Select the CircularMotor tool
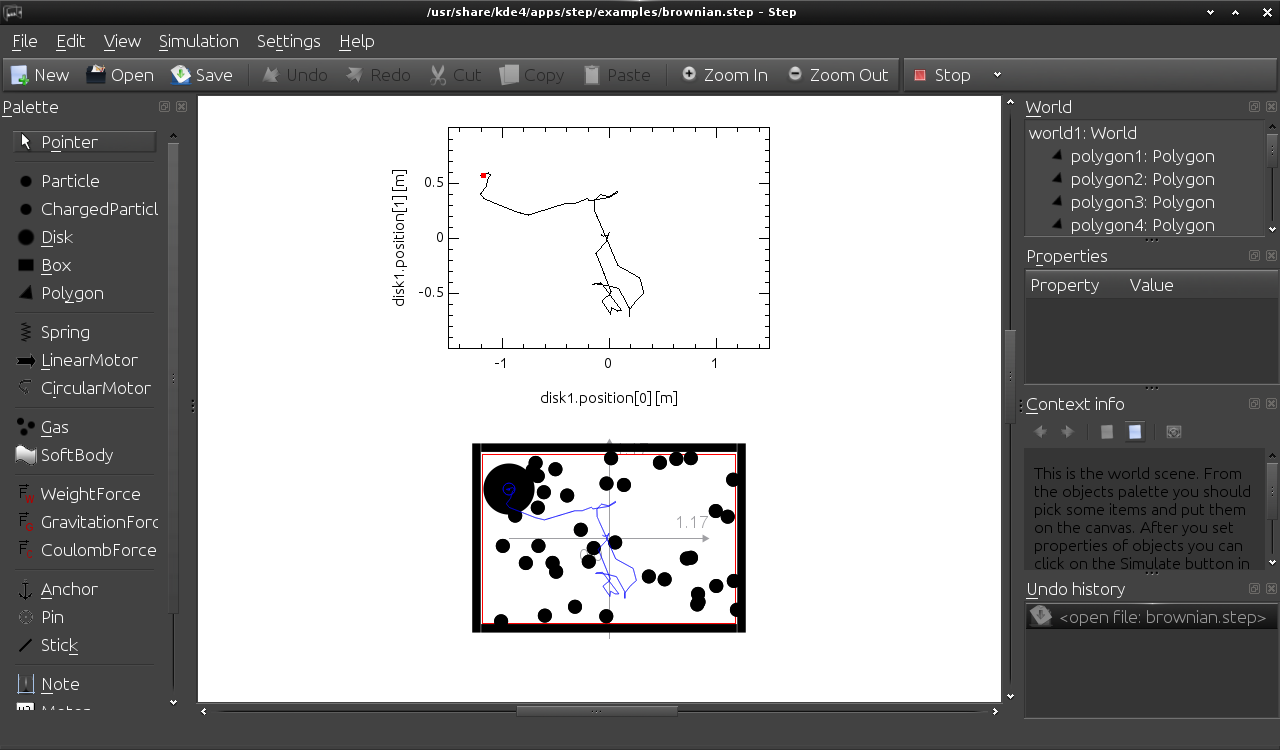The width and height of the screenshot is (1280, 750). [x=85, y=388]
